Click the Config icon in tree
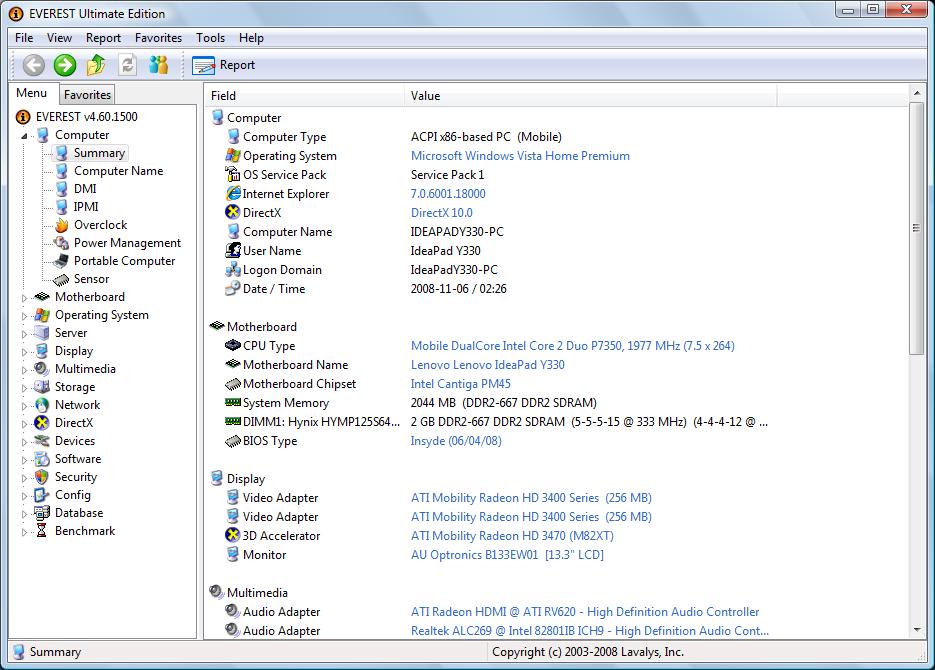935x670 pixels. point(42,495)
